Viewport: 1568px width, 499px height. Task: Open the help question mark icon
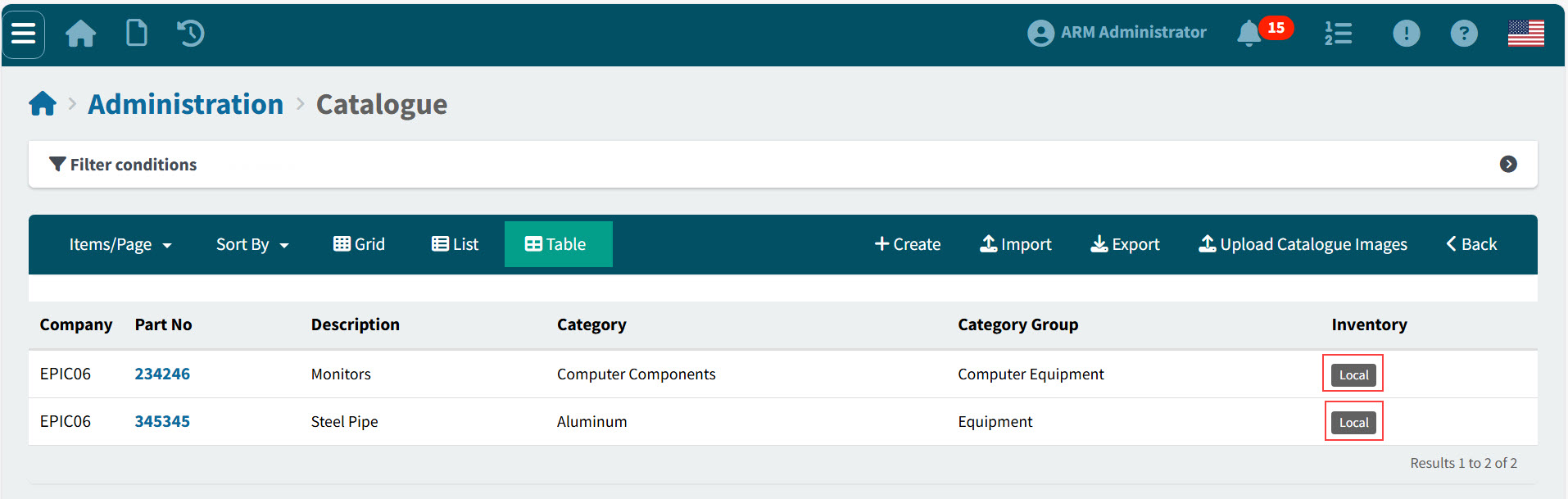[x=1463, y=34]
